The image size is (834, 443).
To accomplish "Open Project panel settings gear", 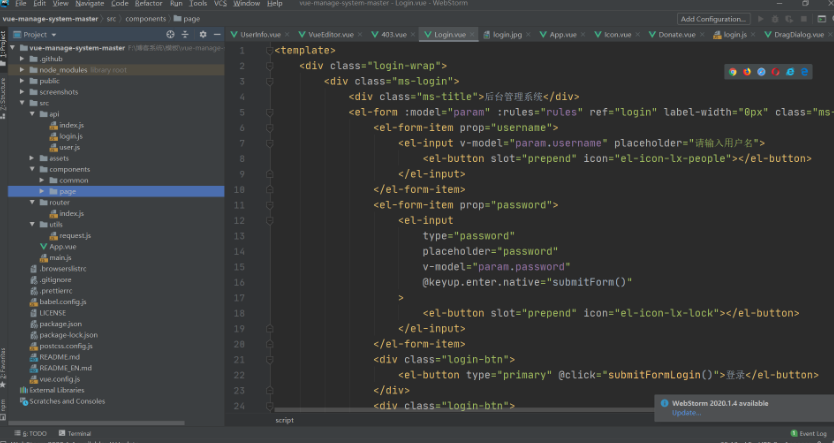I will pos(203,34).
